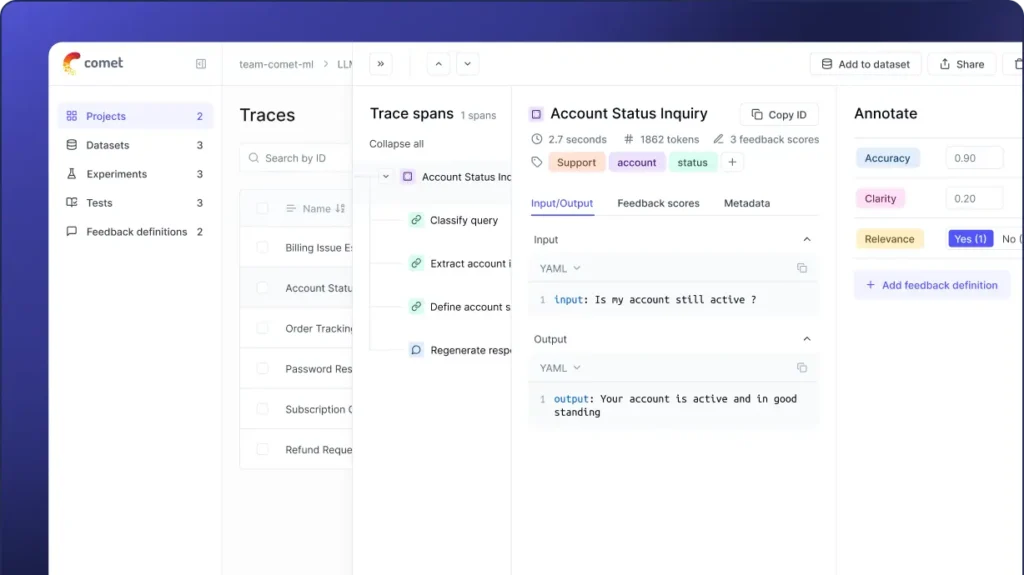Collapse the Account Status Inquiry span tree

click(x=386, y=177)
